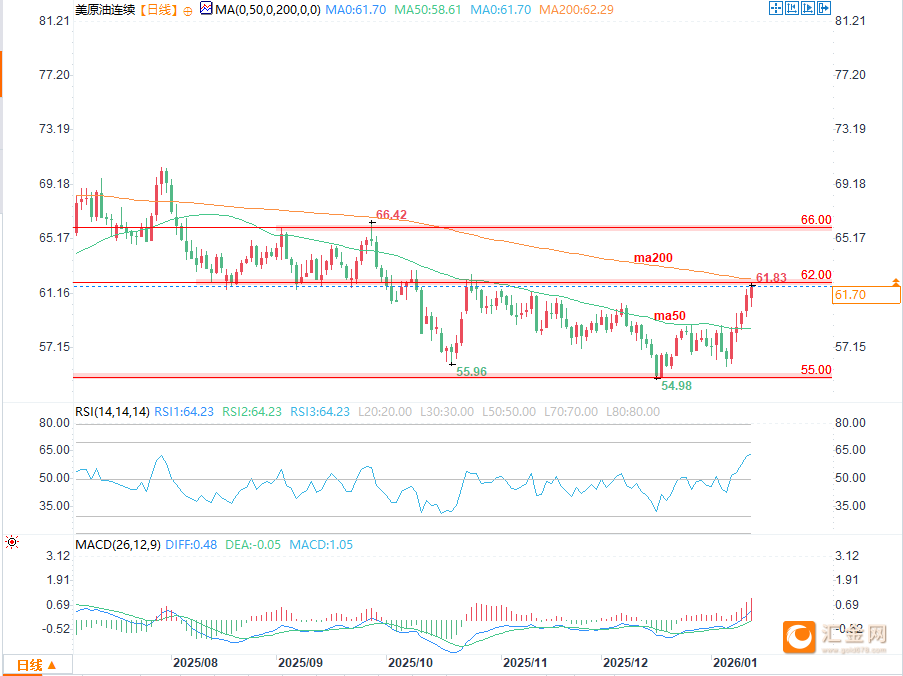Click the L20:20.00 level text
The image size is (903, 676).
coord(385,412)
